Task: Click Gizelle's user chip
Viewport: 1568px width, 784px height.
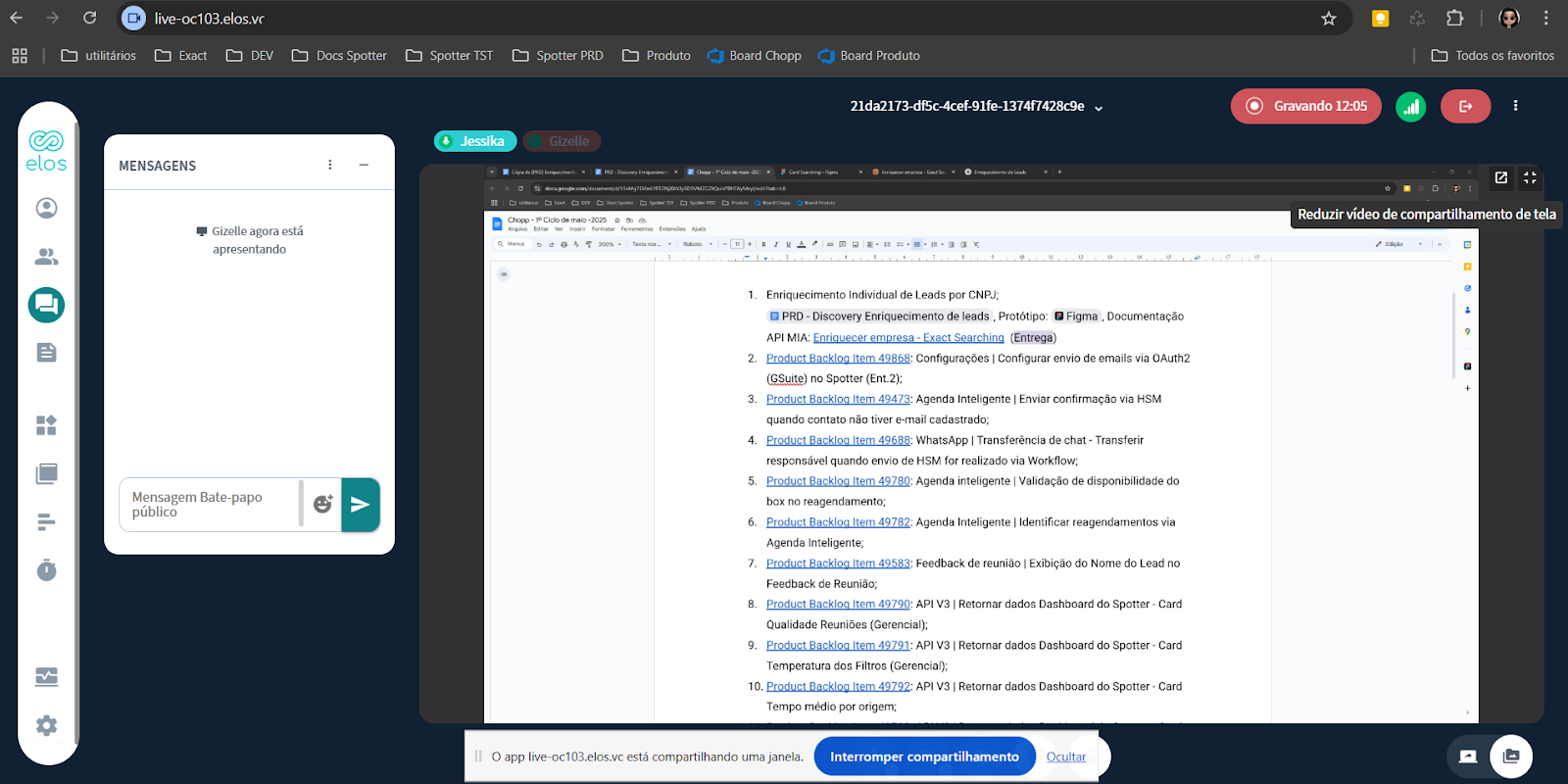Action: 562,141
